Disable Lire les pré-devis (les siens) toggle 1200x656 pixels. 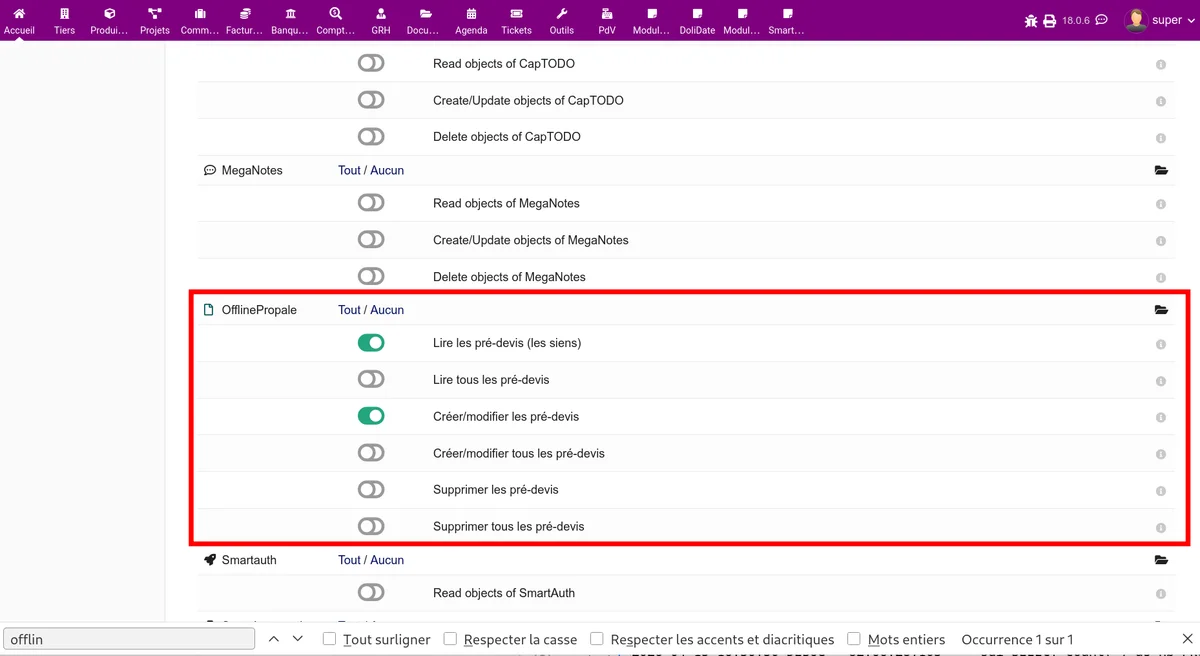pos(371,343)
